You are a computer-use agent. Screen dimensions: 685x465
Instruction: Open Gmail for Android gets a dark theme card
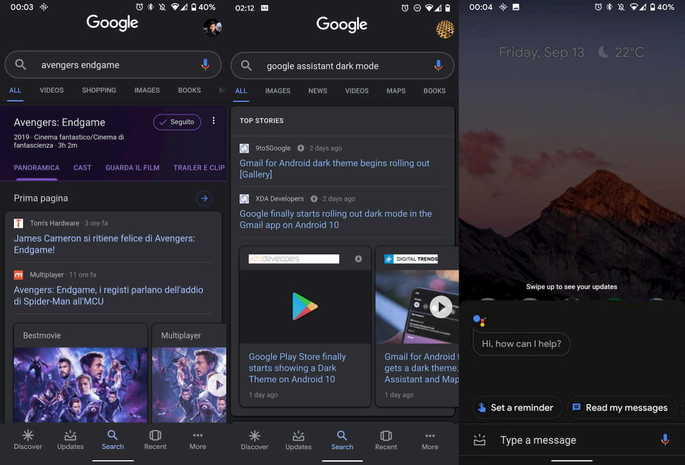[x=421, y=368]
